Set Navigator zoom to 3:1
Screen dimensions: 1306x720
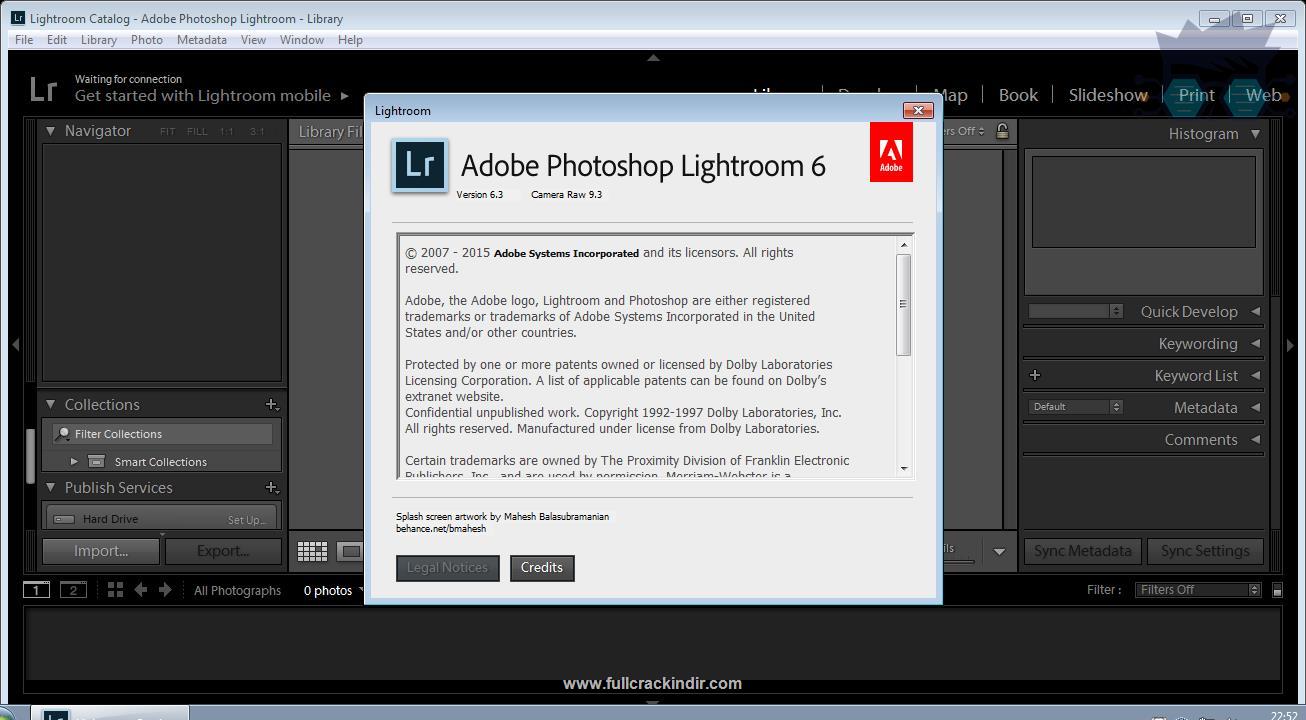[257, 132]
